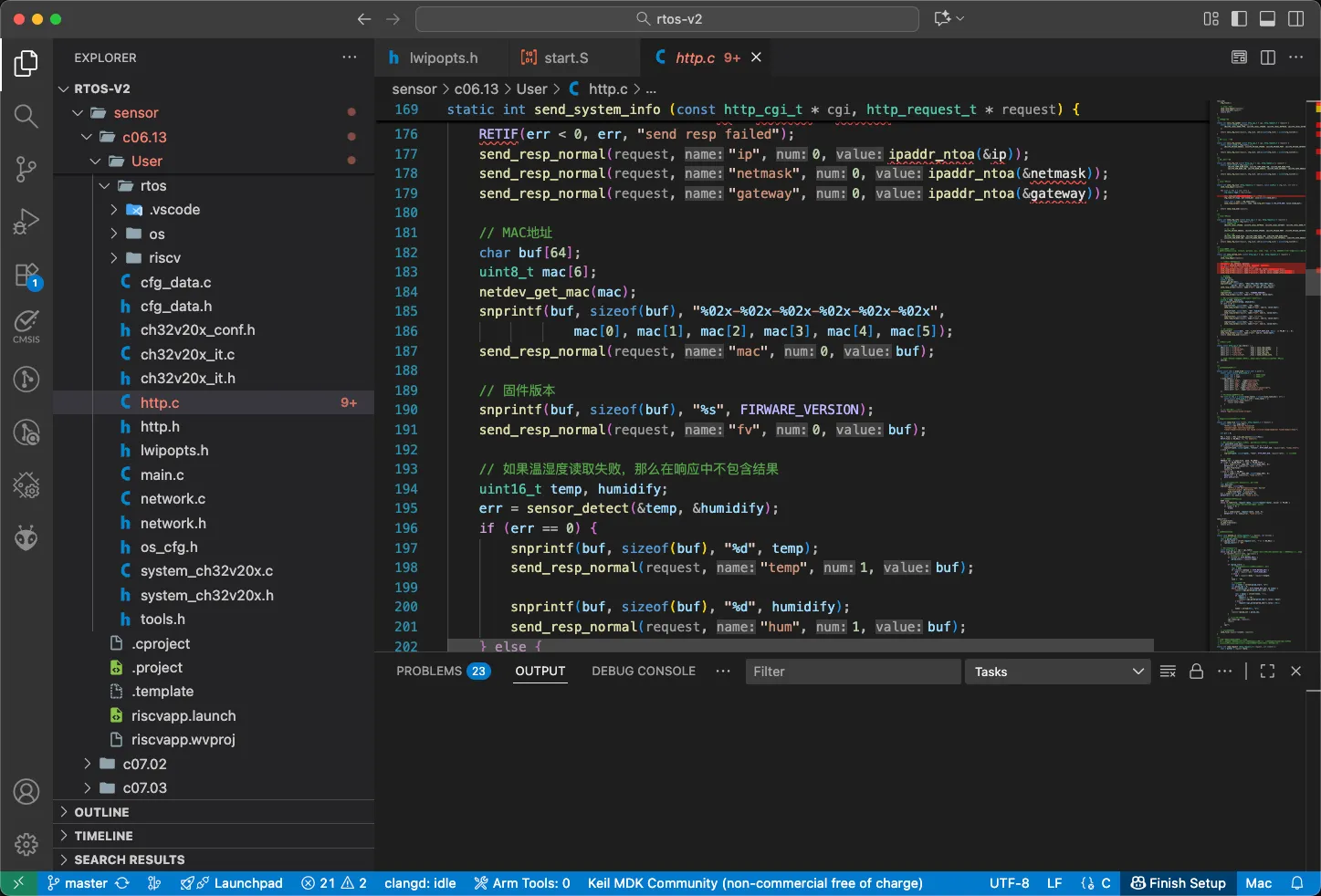1321x896 pixels.
Task: Switch to the DEBUG CONSOLE panel tab
Action: click(643, 671)
